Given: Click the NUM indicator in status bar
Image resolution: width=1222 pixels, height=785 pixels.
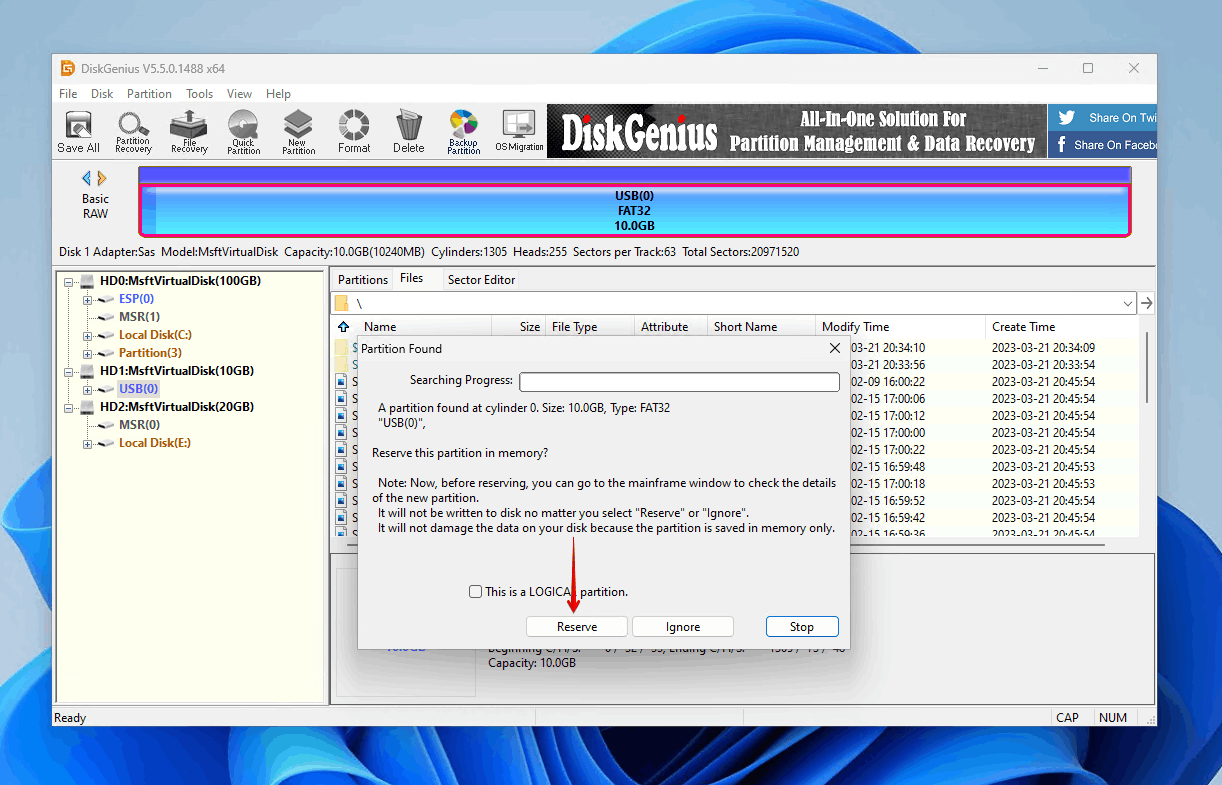Looking at the screenshot, I should 1113,718.
